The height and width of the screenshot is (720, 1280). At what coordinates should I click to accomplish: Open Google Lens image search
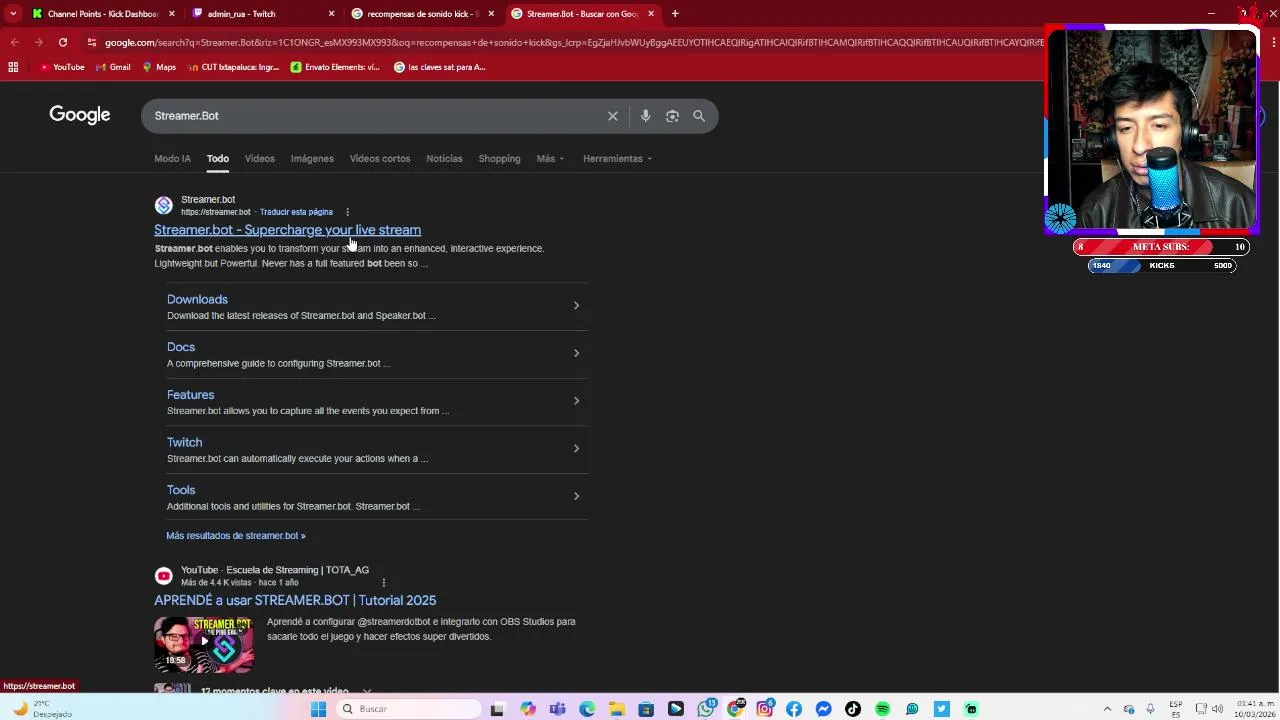[x=672, y=116]
